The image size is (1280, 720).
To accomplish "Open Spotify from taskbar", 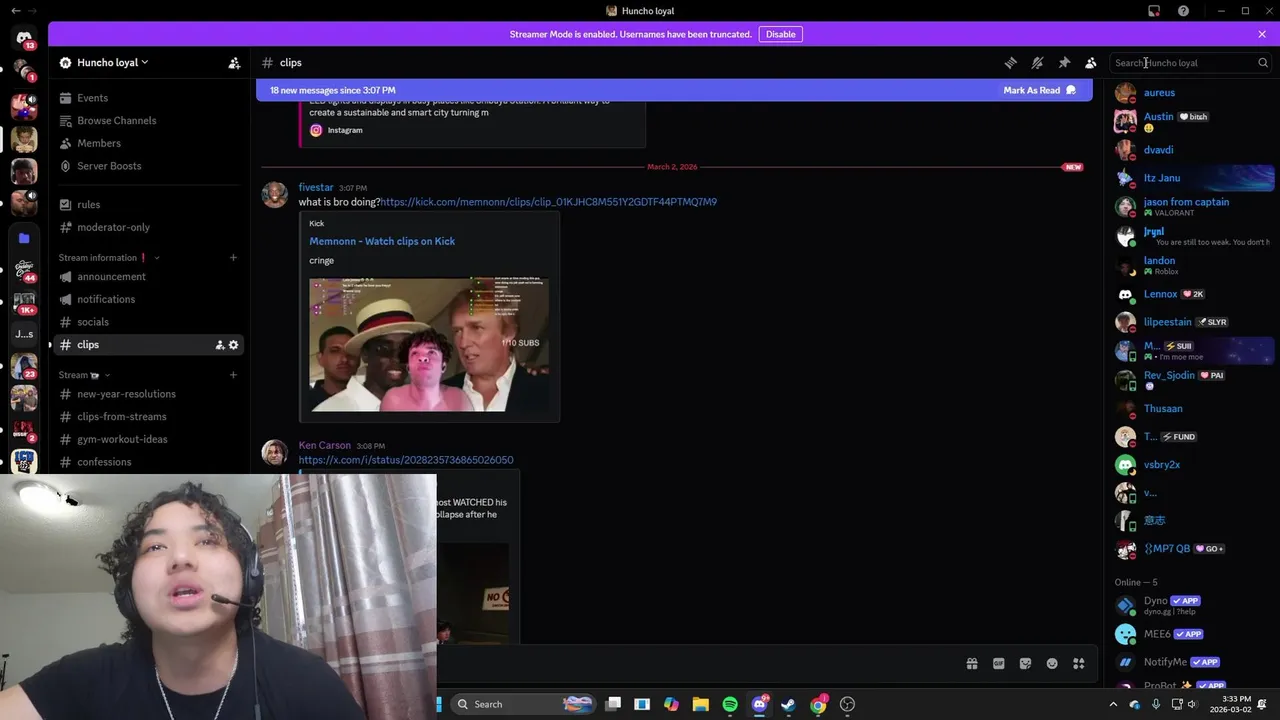I will tap(730, 704).
